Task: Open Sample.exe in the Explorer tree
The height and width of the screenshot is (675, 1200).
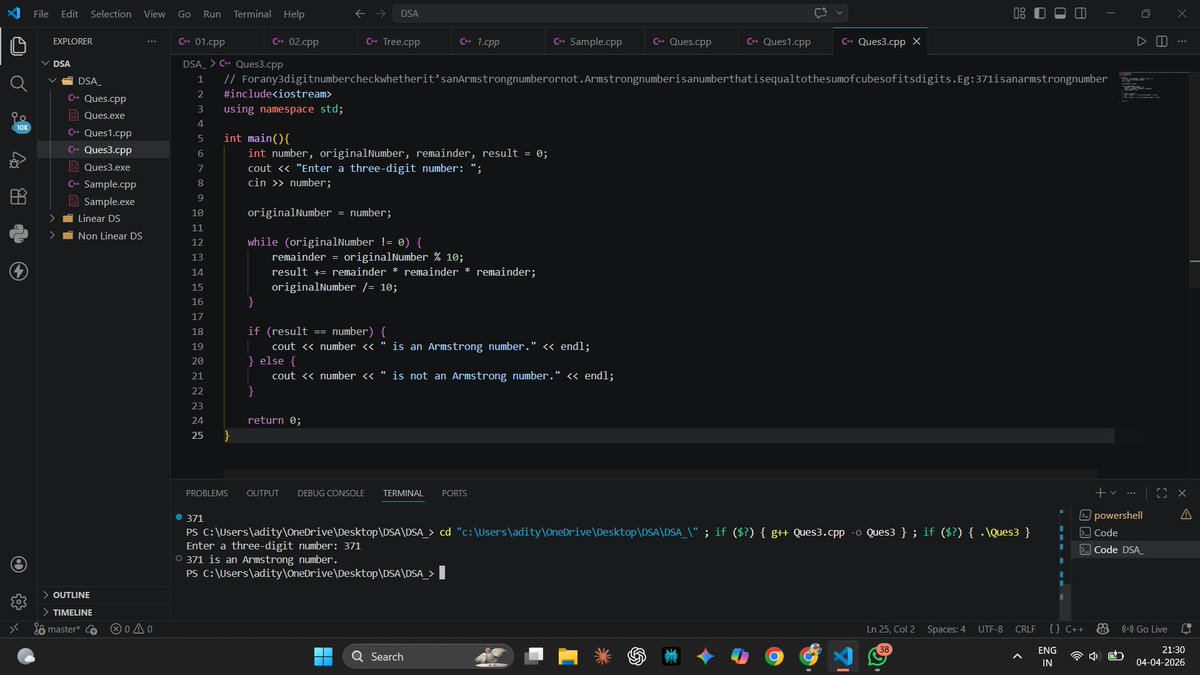Action: tap(109, 201)
